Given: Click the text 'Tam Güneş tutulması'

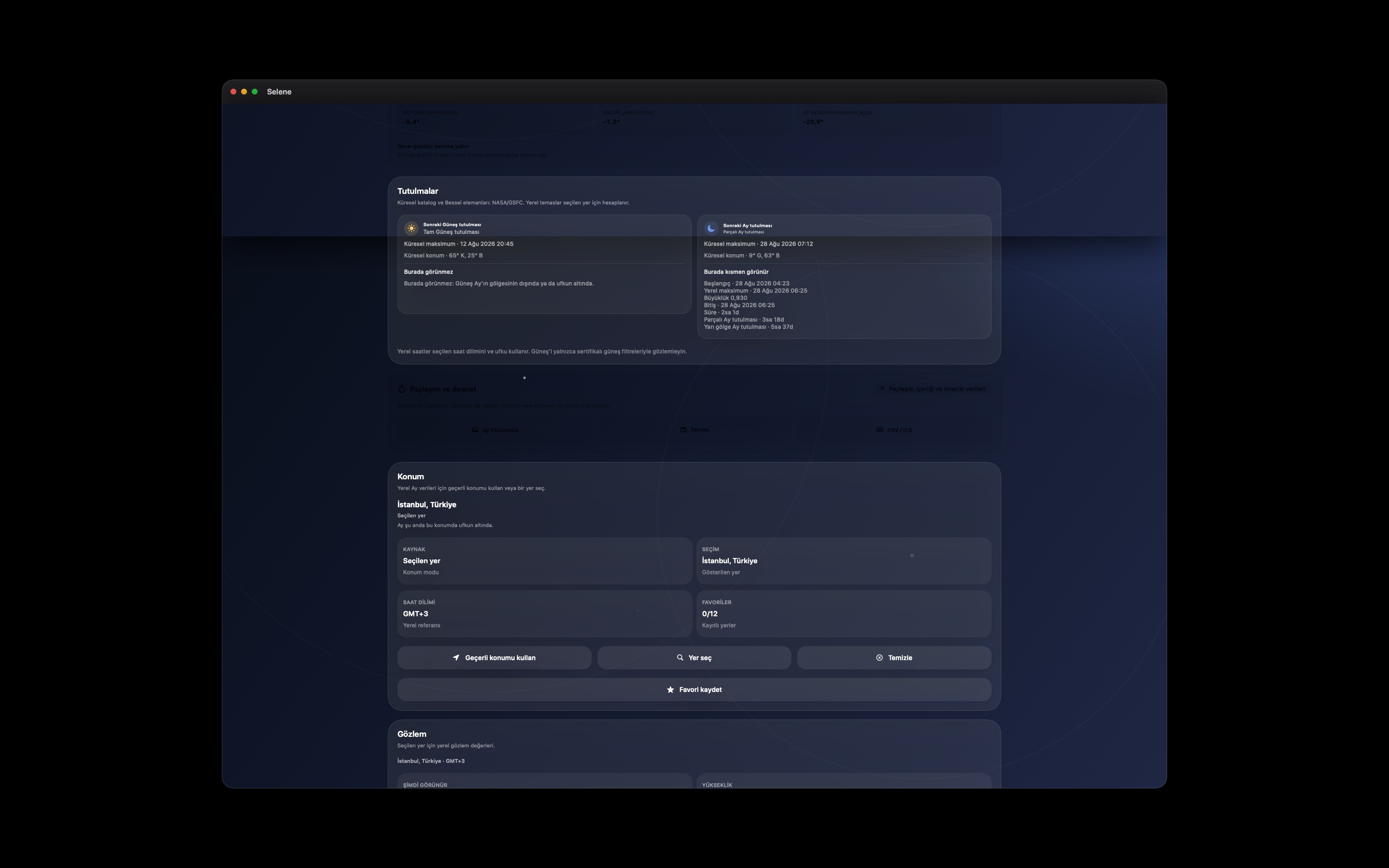Looking at the screenshot, I should click(x=451, y=232).
